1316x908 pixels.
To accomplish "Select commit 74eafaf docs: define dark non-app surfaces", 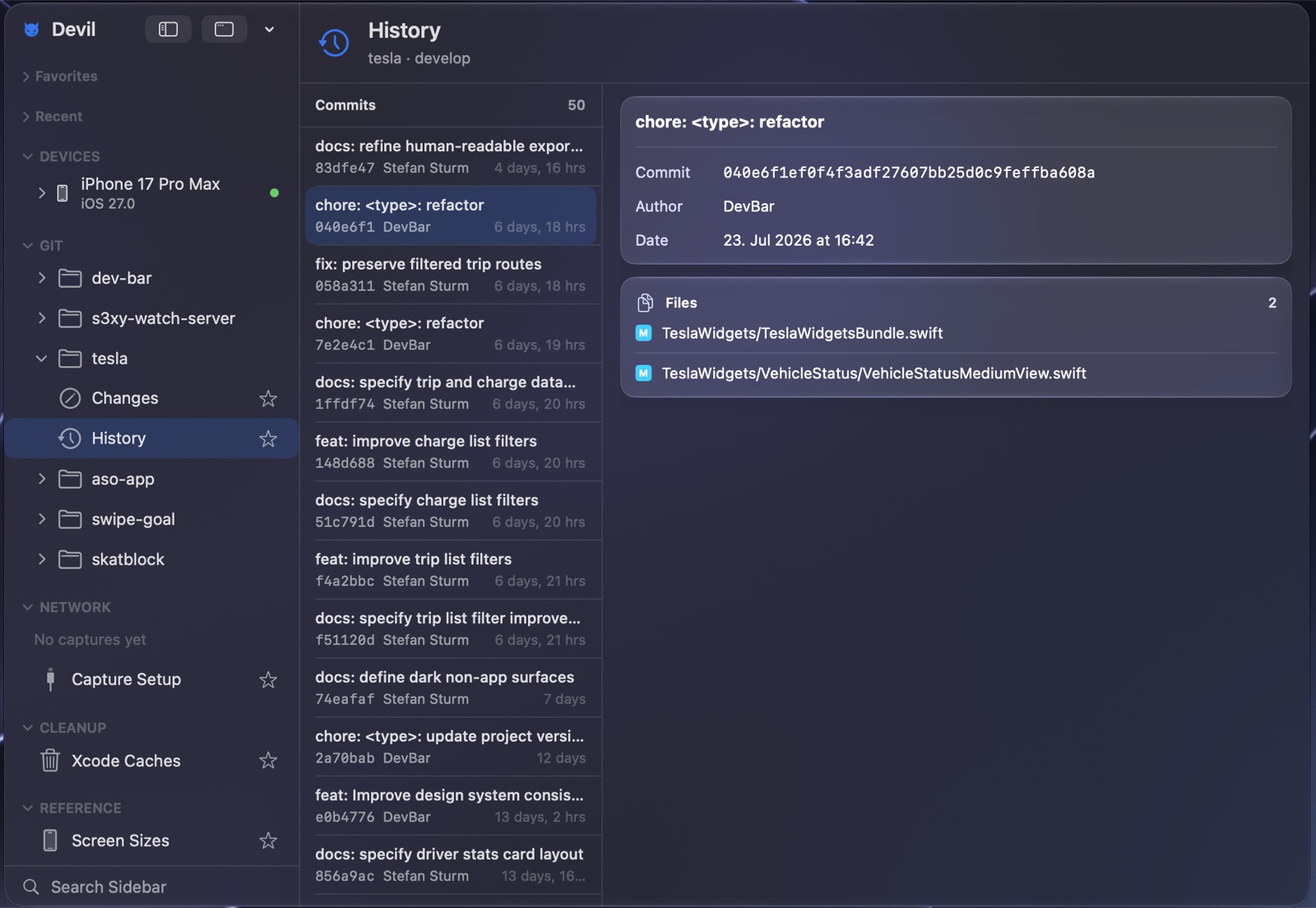I will click(451, 688).
